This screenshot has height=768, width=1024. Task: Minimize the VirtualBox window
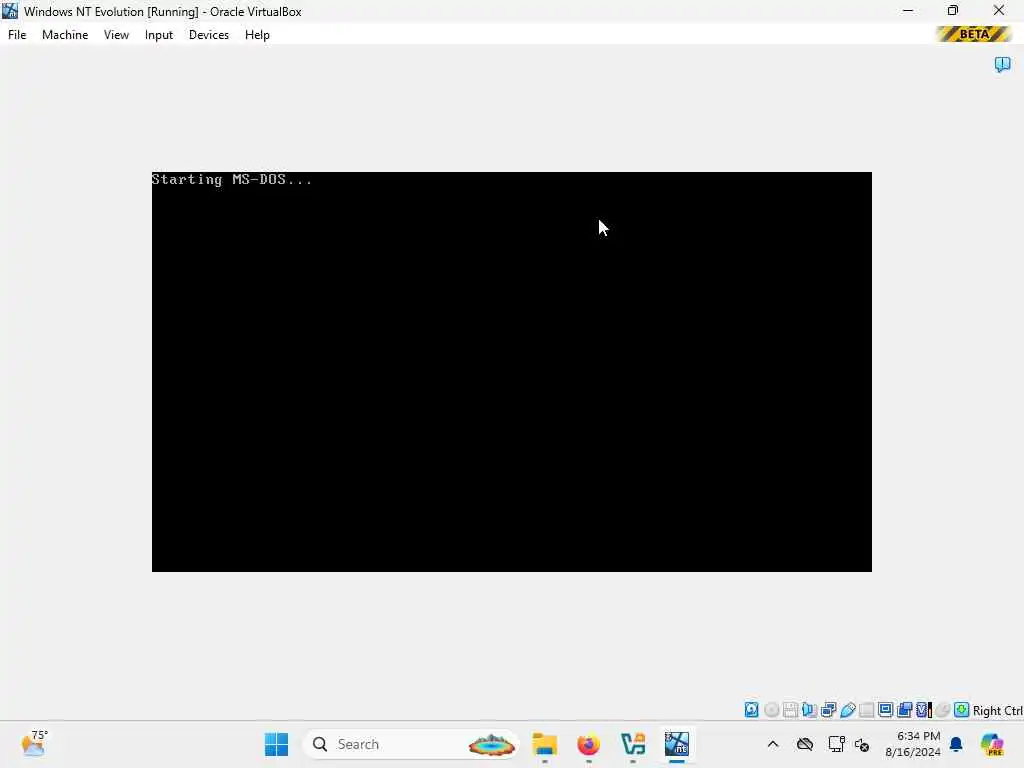(908, 10)
